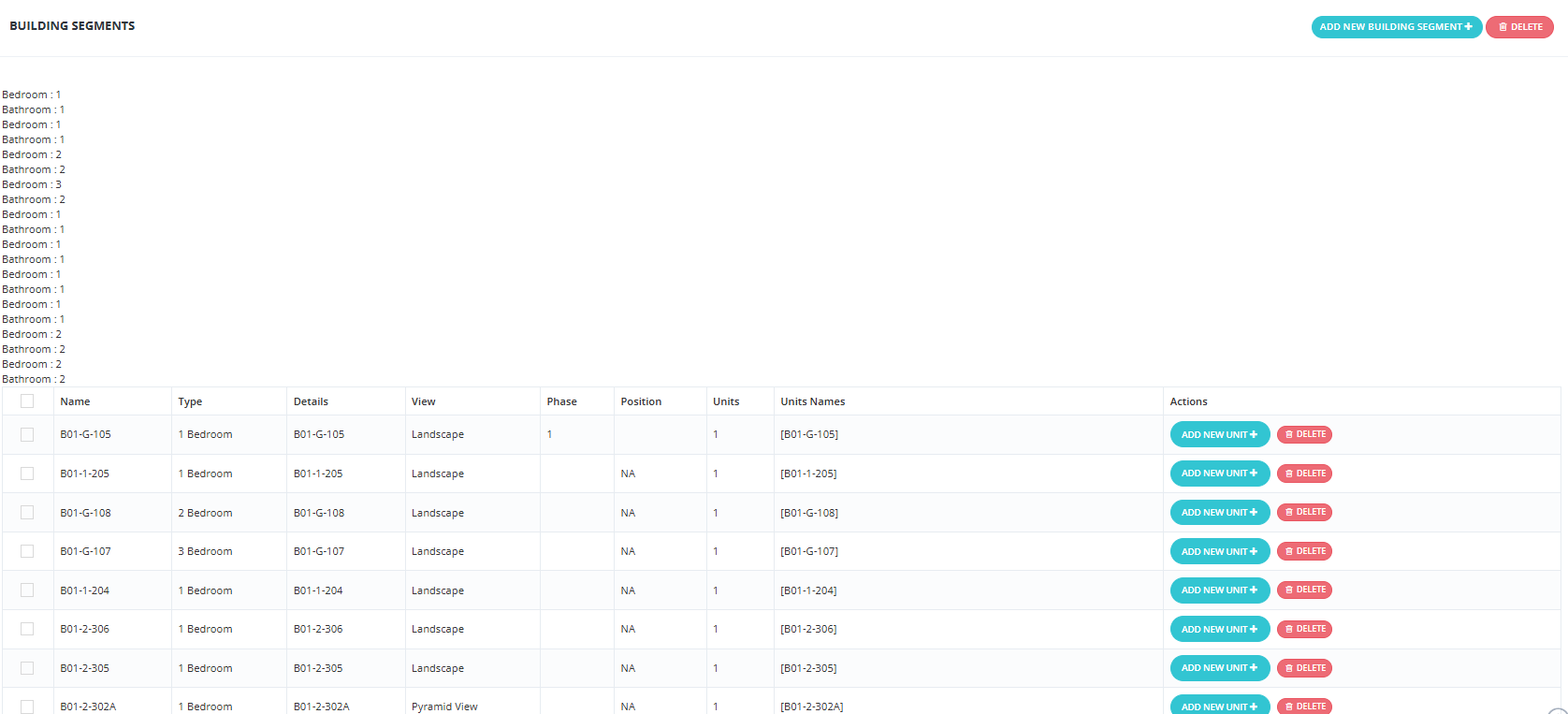Add new unit to B01-2-305
Image resolution: width=1568 pixels, height=714 pixels.
[1219, 668]
